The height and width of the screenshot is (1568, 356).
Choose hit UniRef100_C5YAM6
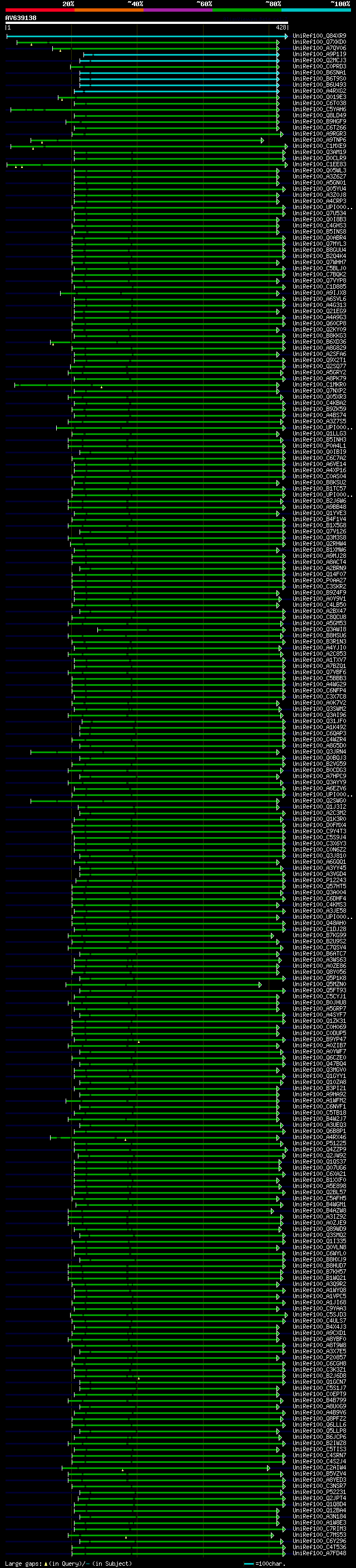319,110
